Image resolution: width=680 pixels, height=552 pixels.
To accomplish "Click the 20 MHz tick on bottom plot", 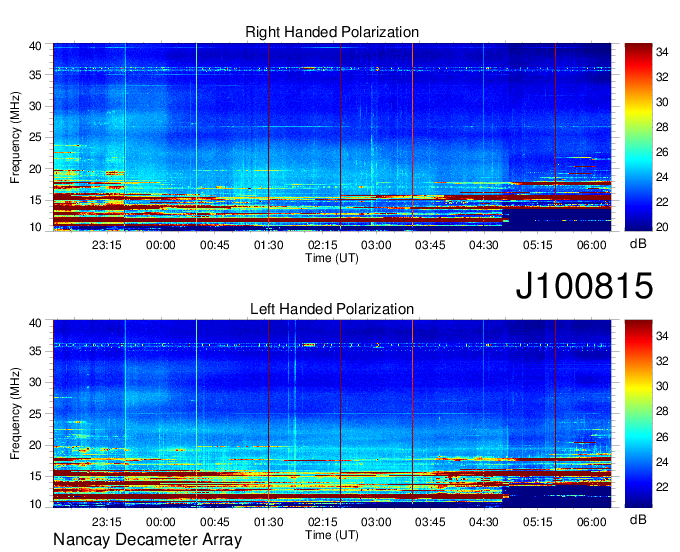I will click(x=35, y=445).
